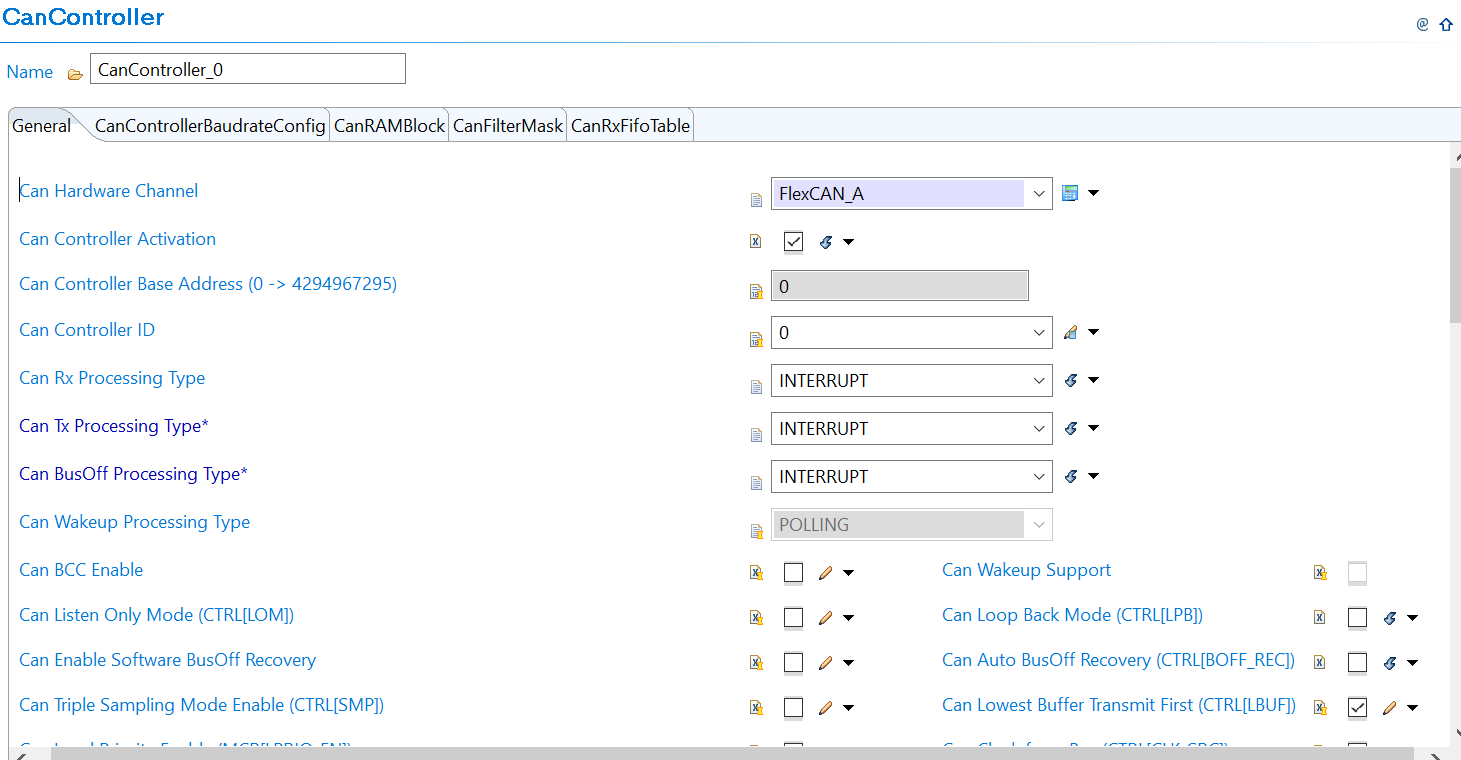Toggle Can Auto BusOff Recovery checkbox
1461x760 pixels.
pos(1357,663)
